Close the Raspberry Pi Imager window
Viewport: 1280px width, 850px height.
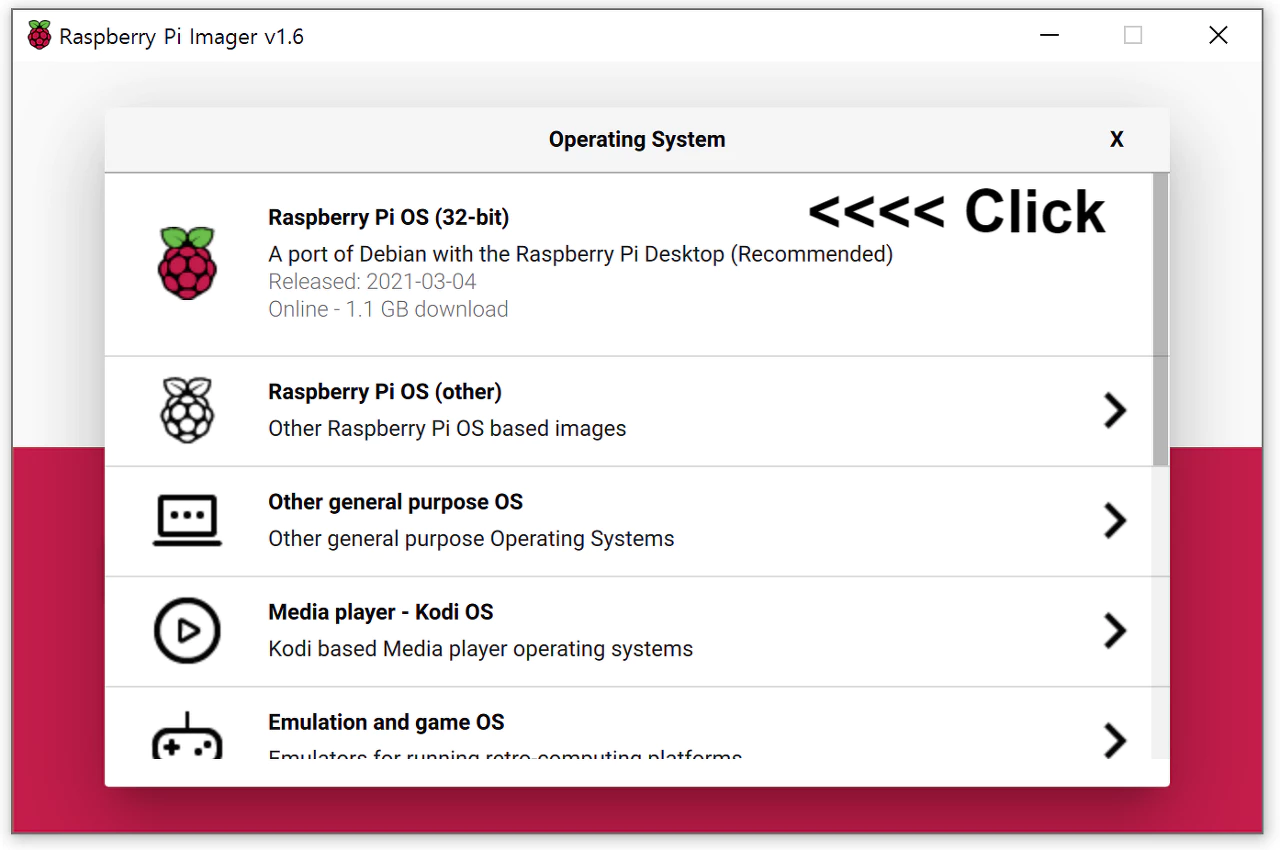click(x=1218, y=36)
